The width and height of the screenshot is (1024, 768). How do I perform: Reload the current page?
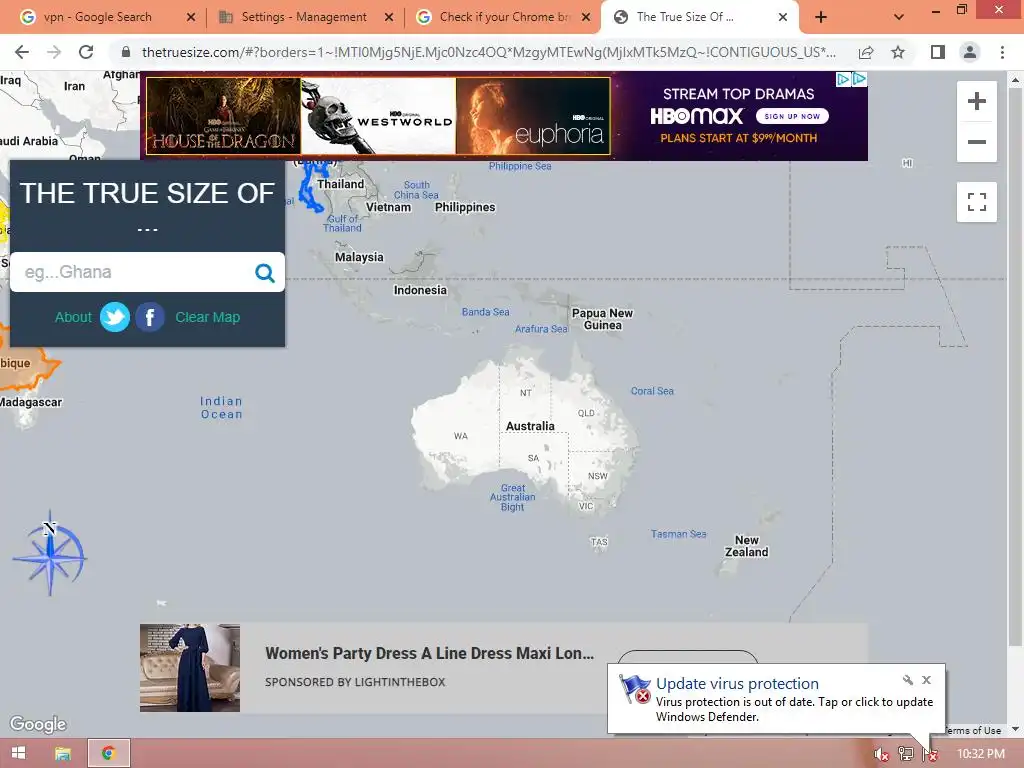tap(86, 52)
